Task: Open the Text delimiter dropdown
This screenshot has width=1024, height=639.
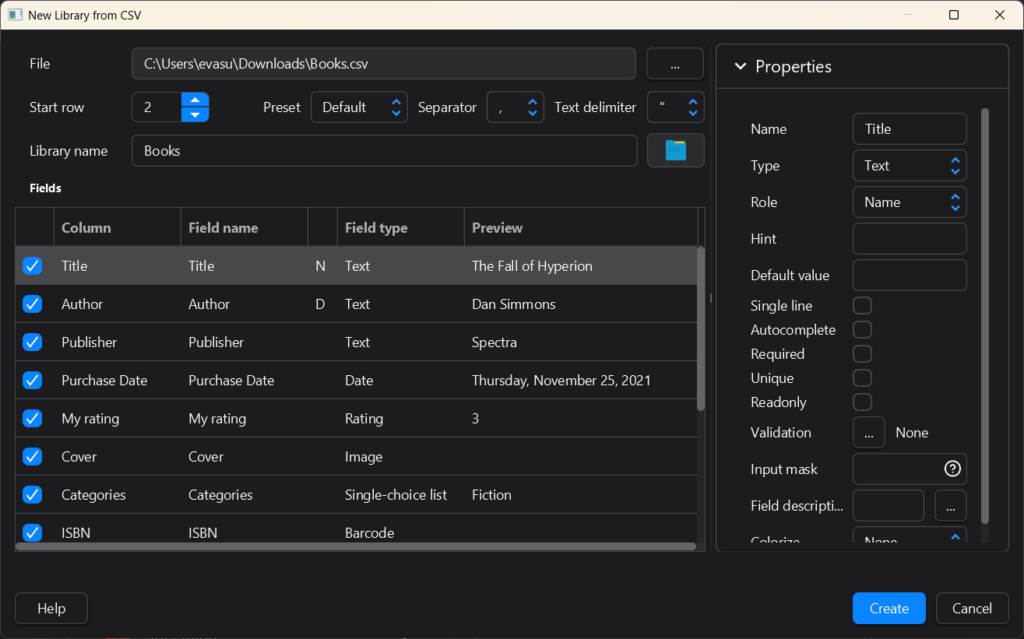Action: click(675, 107)
